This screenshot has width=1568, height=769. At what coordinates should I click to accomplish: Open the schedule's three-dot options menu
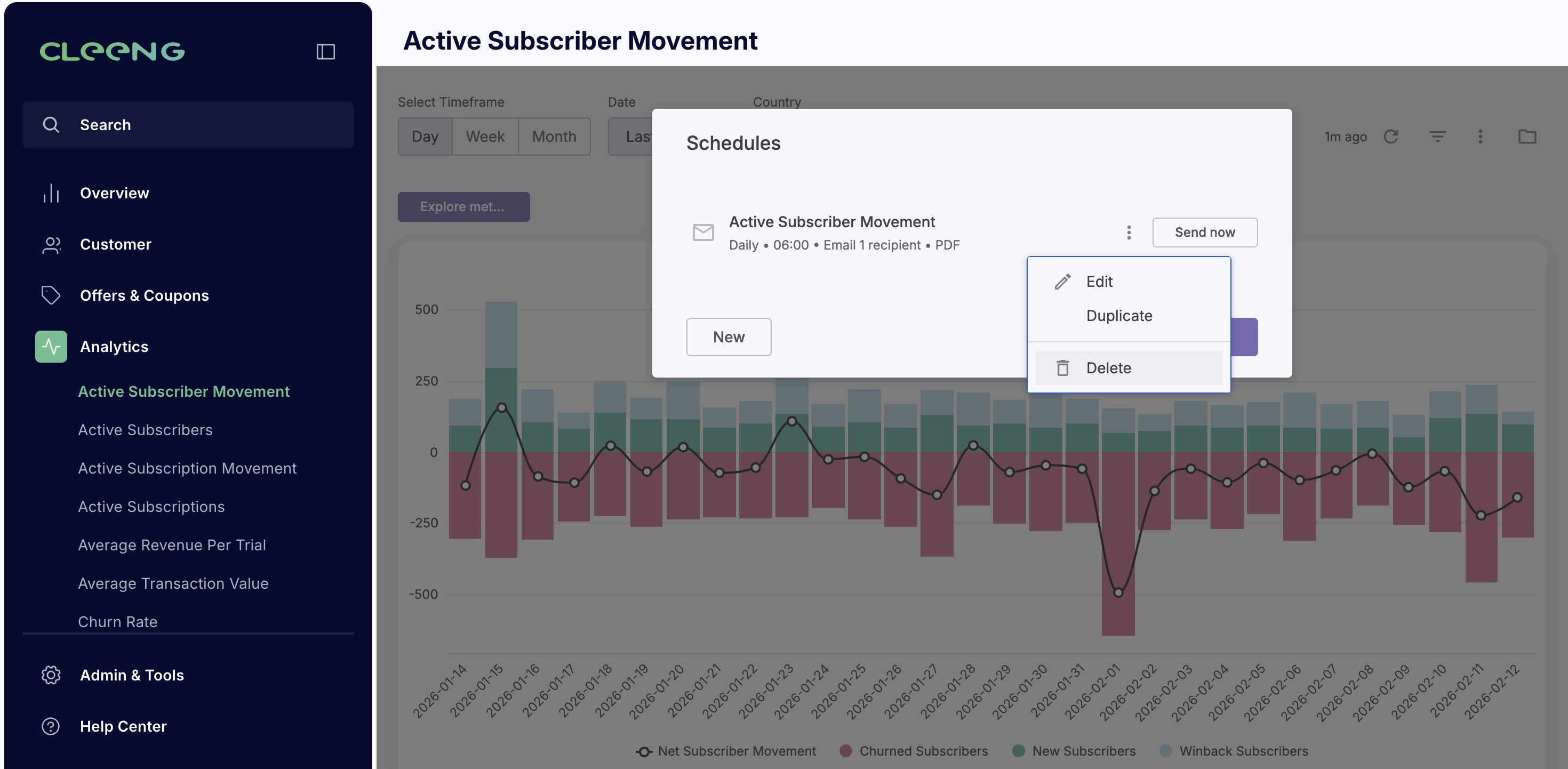pyautogui.click(x=1129, y=233)
